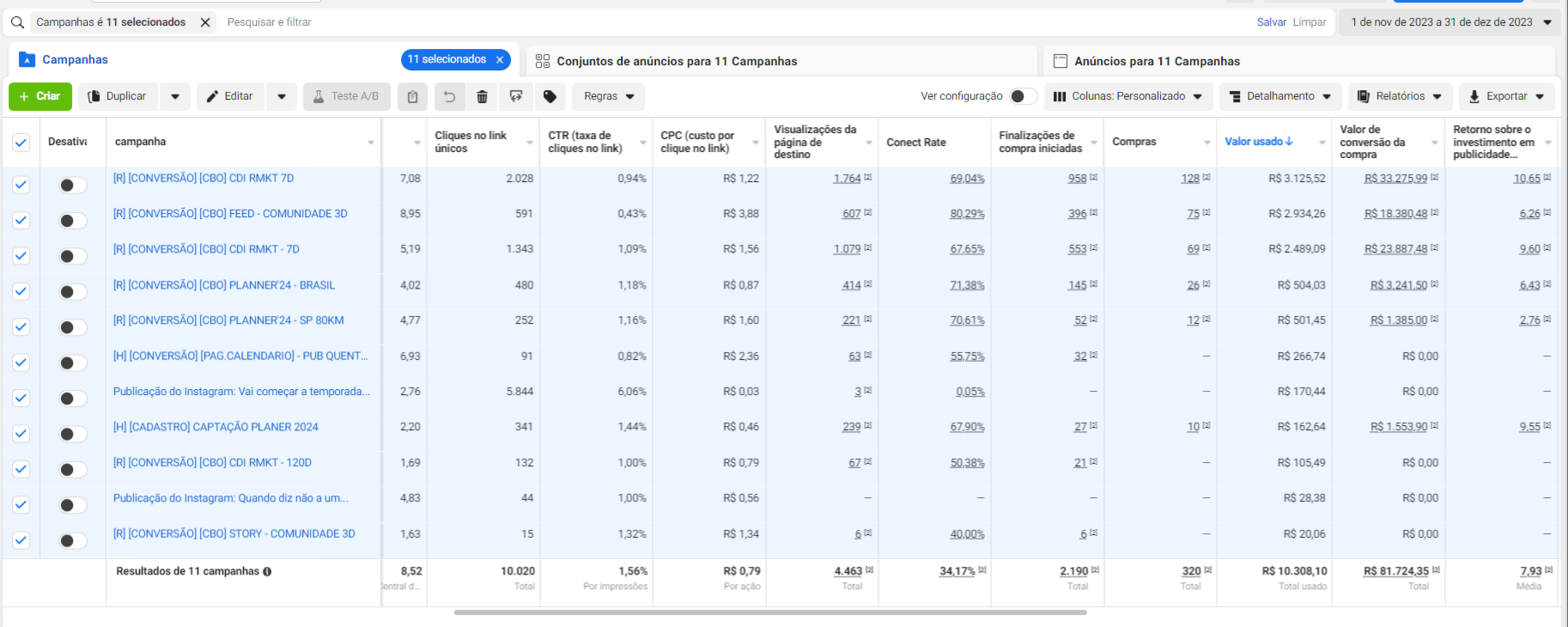Open the Relatórios reports menu
This screenshot has width=1568, height=627.
(1401, 96)
